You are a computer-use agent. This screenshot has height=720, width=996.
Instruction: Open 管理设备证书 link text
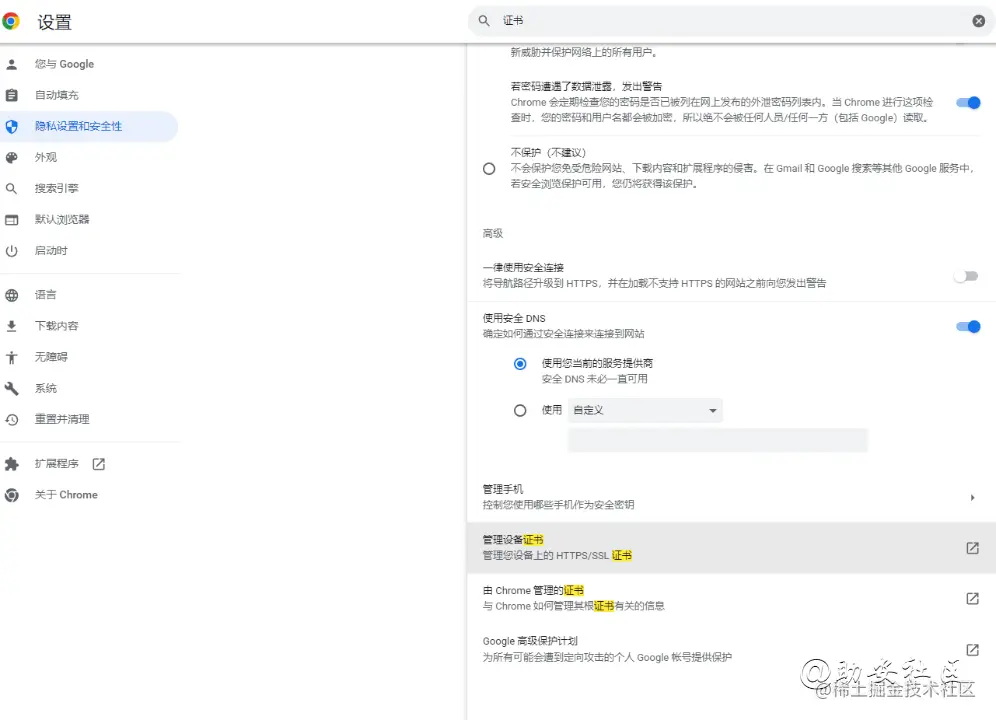point(513,540)
